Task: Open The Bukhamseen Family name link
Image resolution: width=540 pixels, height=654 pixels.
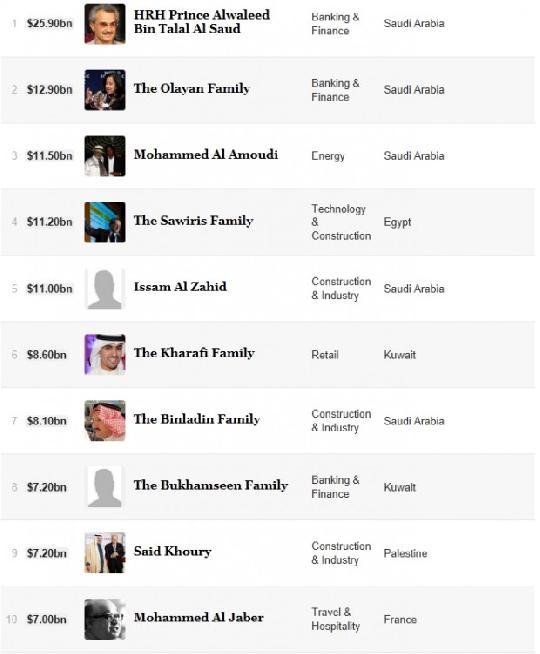Action: (x=211, y=485)
